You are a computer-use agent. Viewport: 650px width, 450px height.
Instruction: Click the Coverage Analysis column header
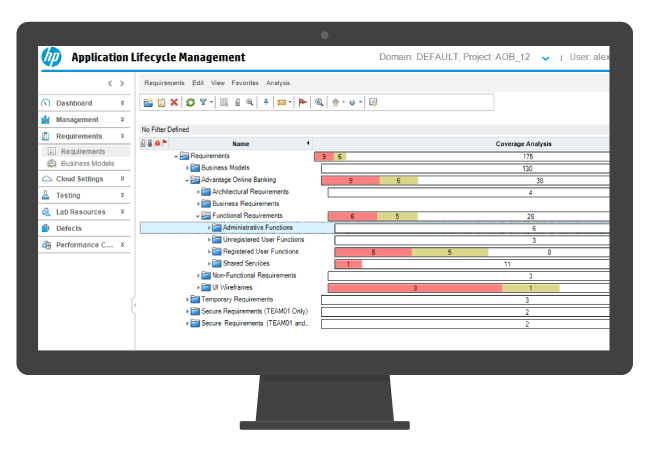(523, 143)
